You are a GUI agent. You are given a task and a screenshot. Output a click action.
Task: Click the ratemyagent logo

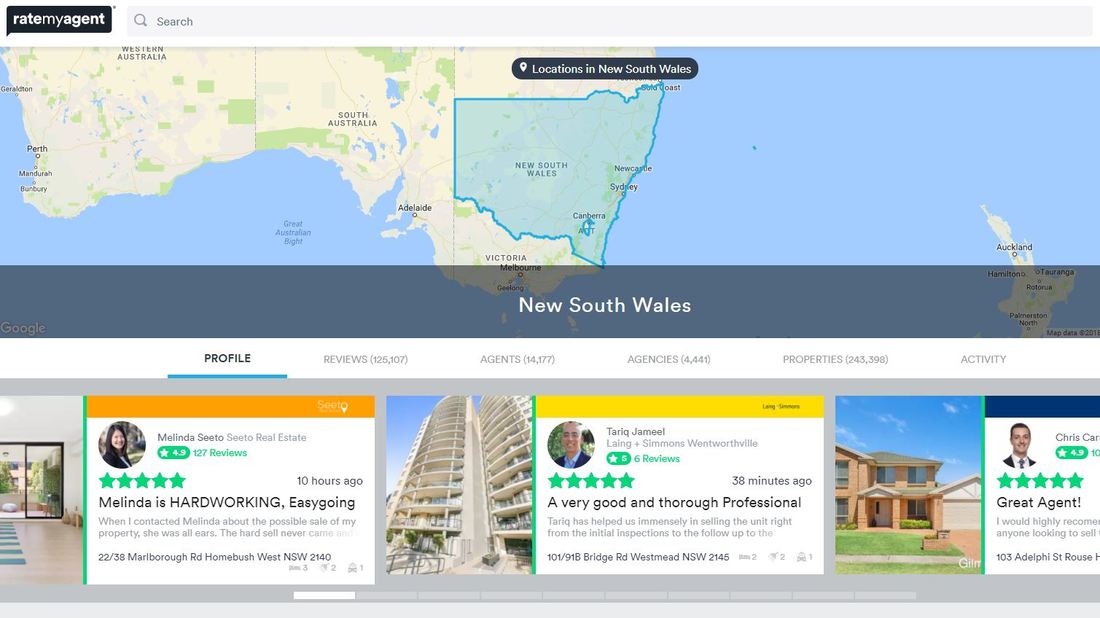tap(59, 20)
